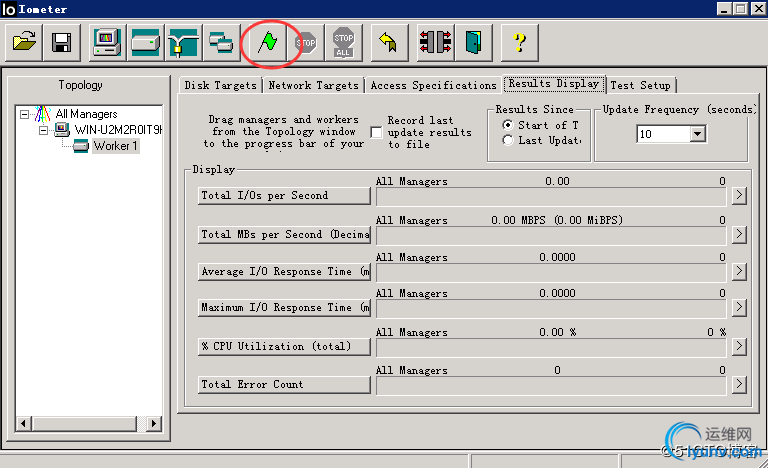Select Last Update radio button
This screenshot has width=768, height=468.
[x=508, y=141]
